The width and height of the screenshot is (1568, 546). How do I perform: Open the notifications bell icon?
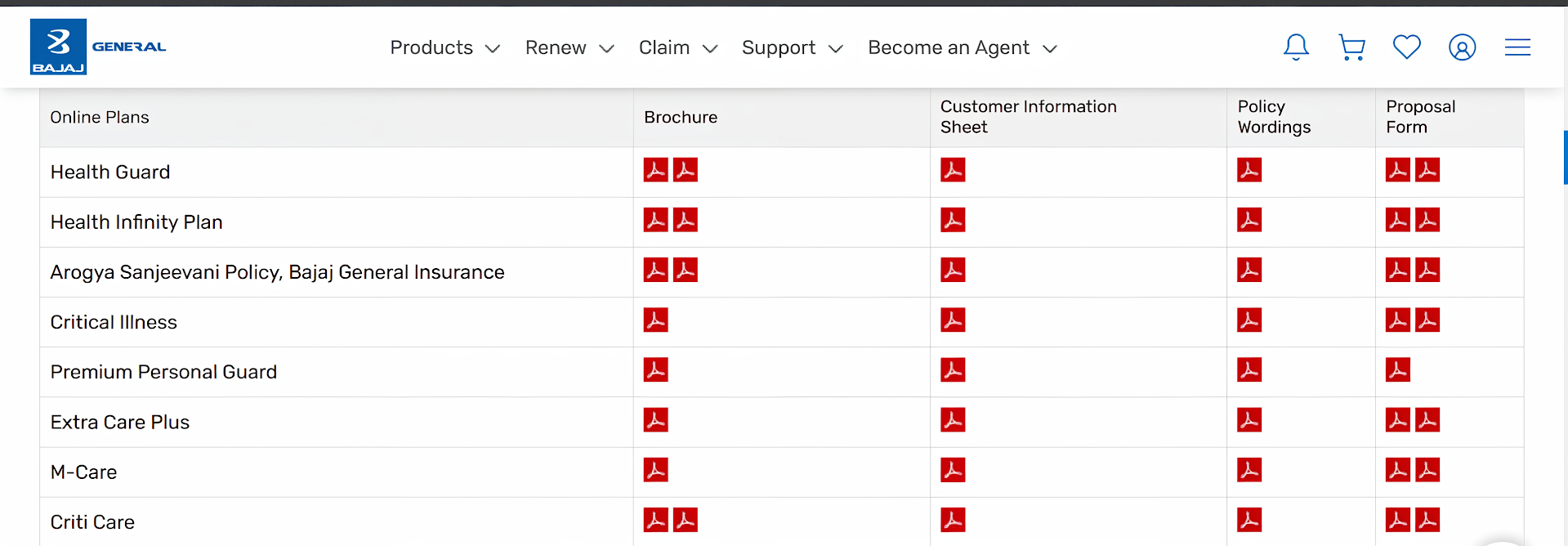point(1296,47)
